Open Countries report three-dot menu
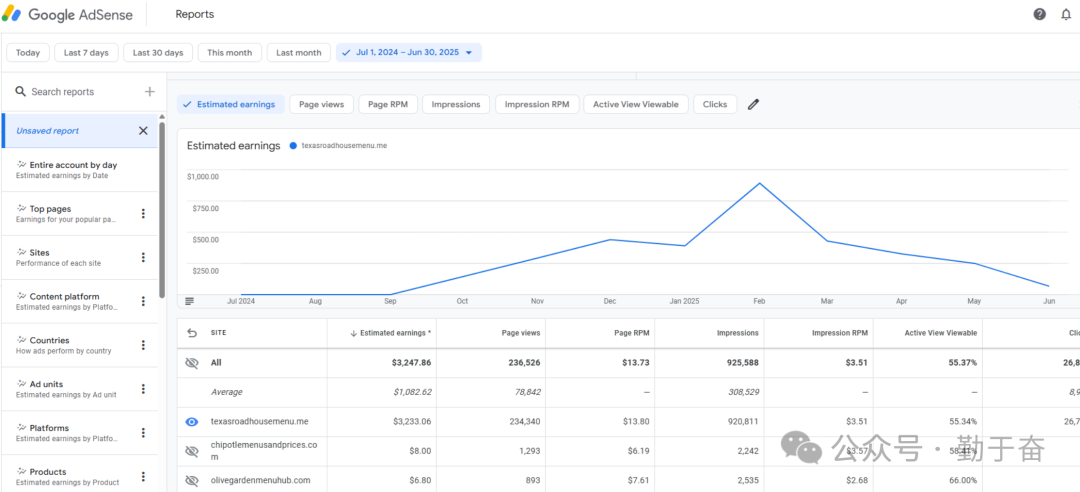 coord(143,345)
